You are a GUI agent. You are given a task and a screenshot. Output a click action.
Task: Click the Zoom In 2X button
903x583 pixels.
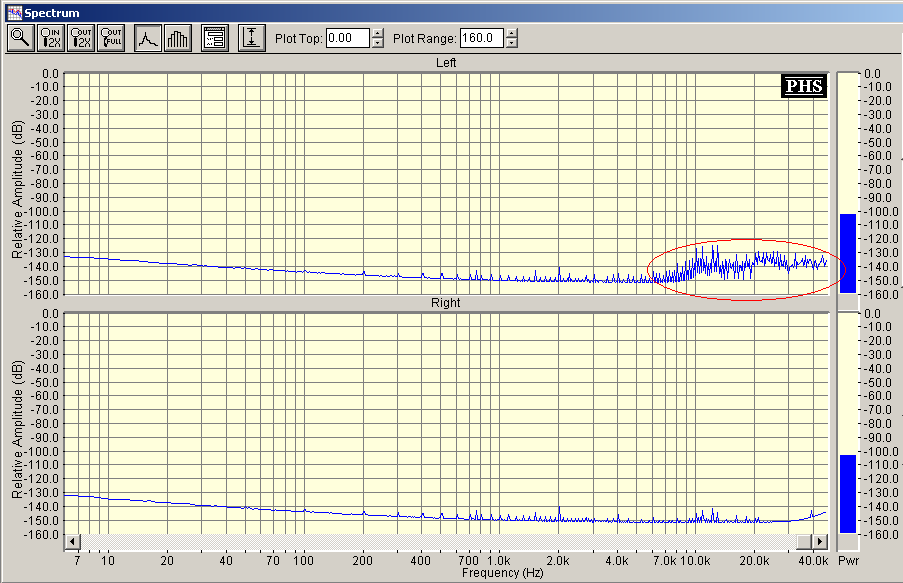(51, 39)
